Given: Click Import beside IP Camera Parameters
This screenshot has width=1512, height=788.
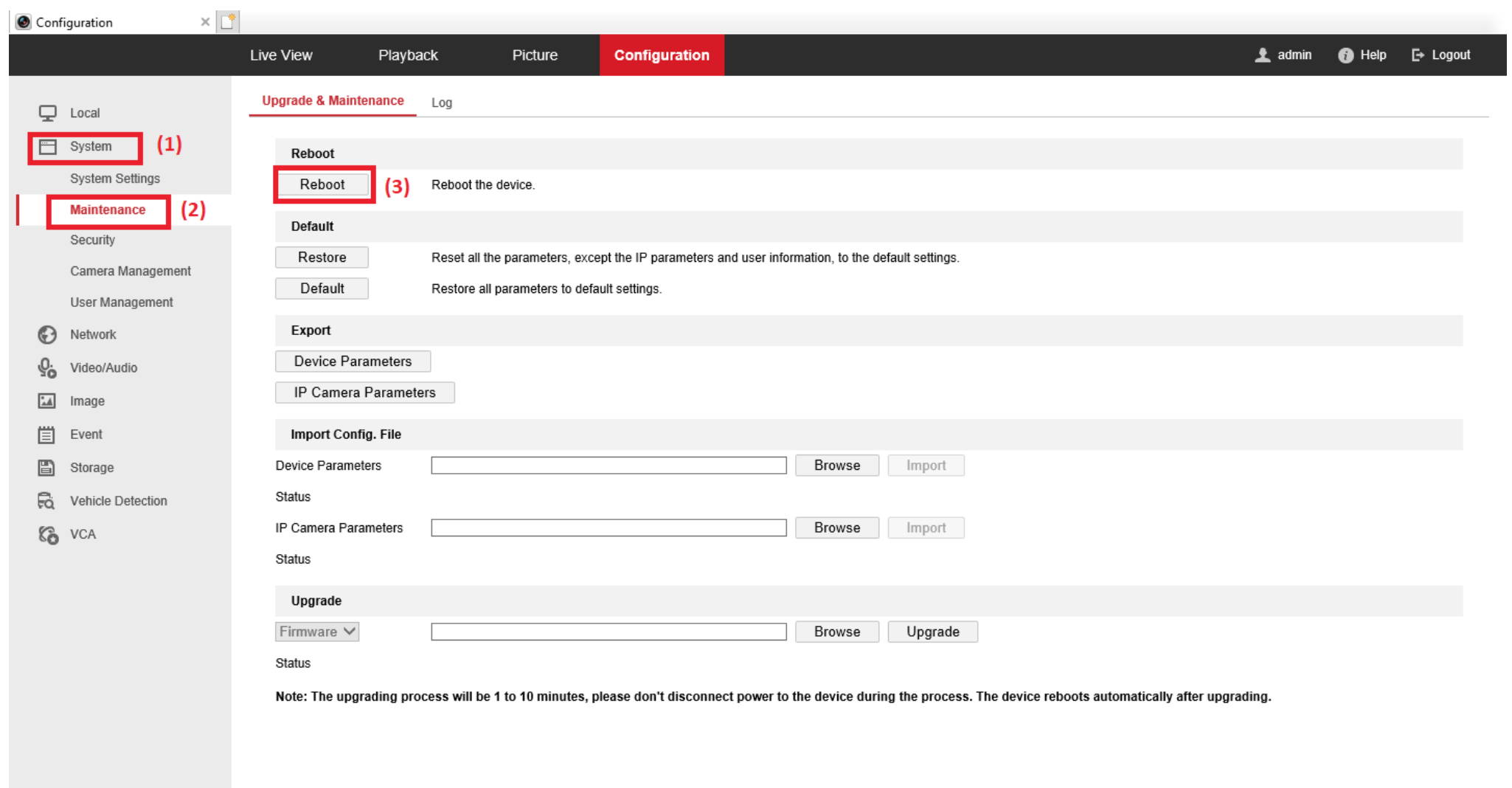Looking at the screenshot, I should [926, 528].
